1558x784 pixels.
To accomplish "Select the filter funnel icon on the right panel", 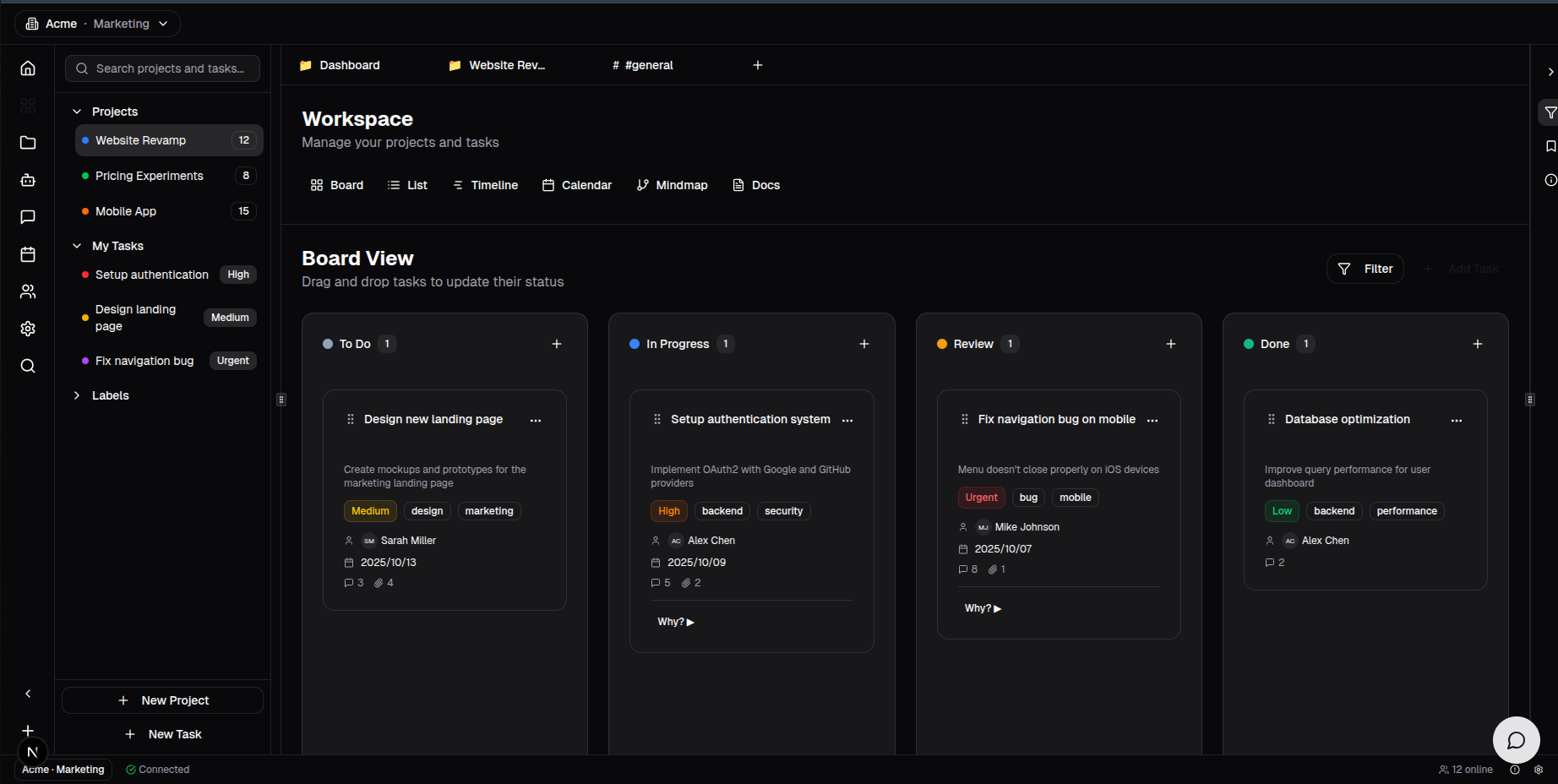I will click(1550, 112).
